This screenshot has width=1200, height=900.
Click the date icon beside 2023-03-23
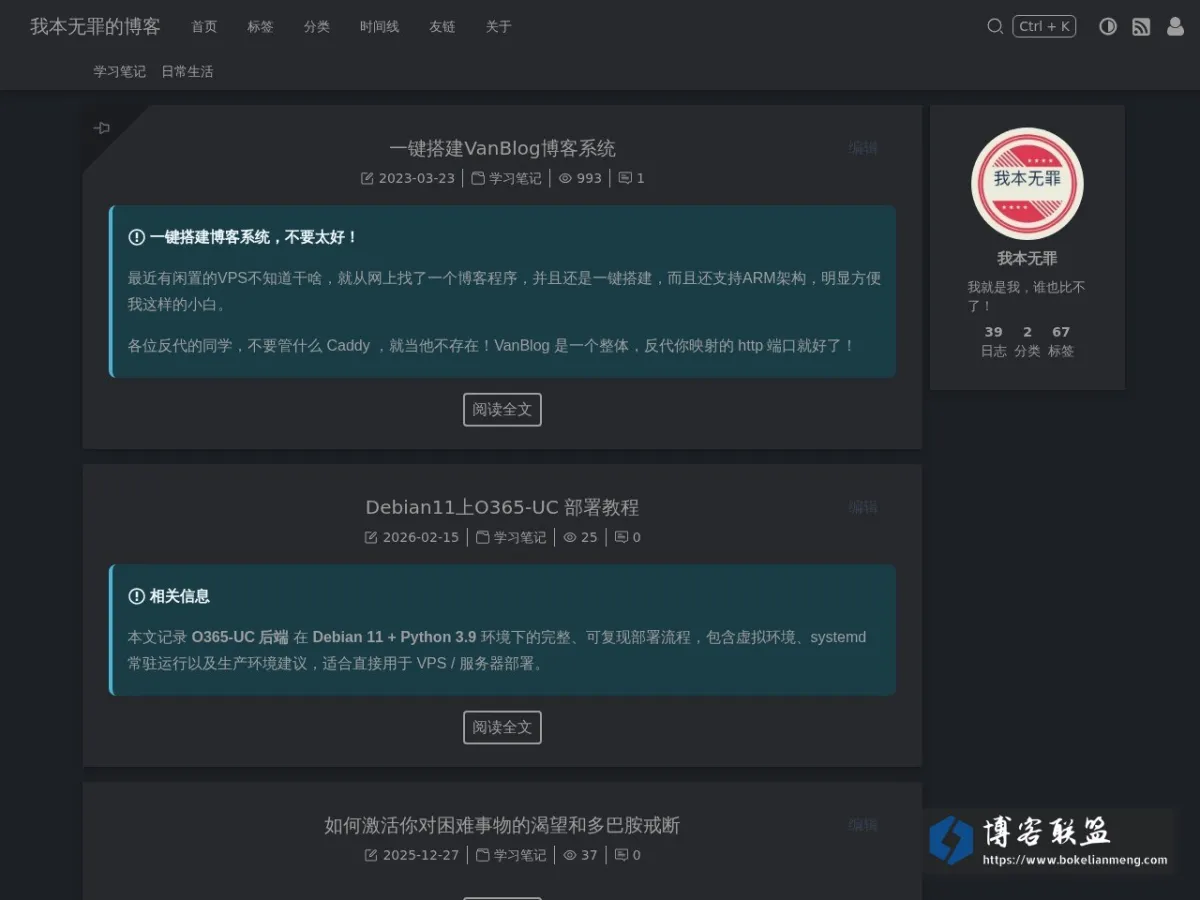[367, 178]
